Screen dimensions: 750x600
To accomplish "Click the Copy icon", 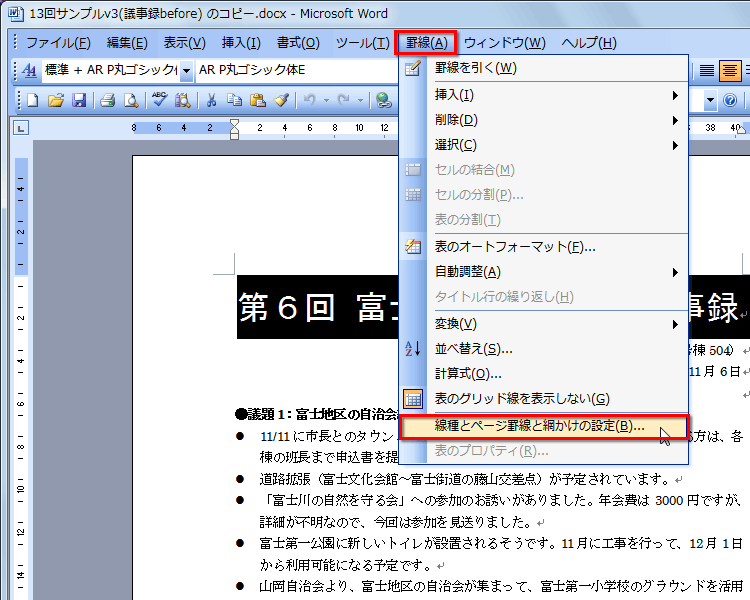I will (x=234, y=100).
